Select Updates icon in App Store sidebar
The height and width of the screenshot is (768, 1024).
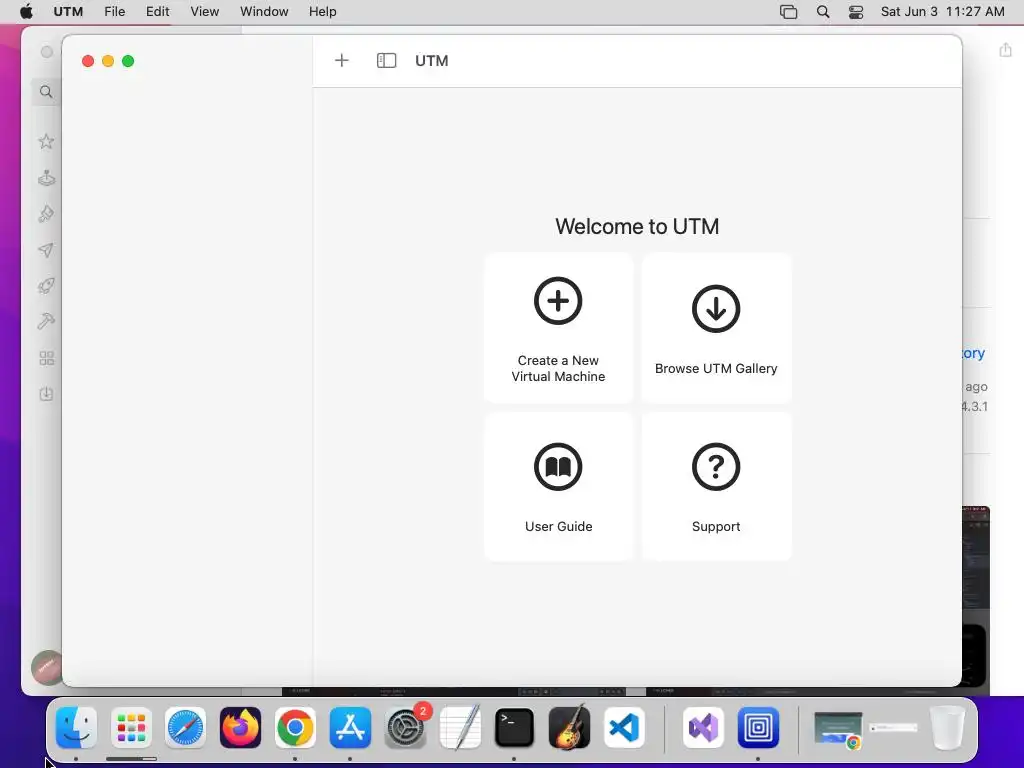[46, 394]
